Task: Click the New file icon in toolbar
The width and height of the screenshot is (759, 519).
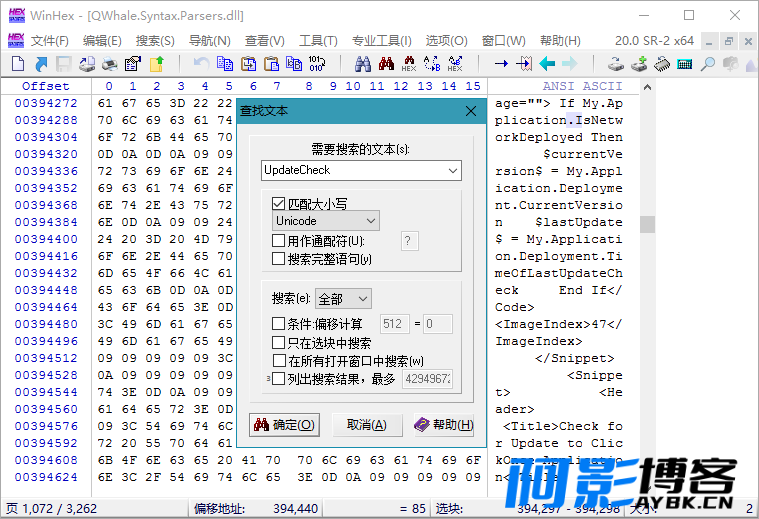Action: point(17,64)
